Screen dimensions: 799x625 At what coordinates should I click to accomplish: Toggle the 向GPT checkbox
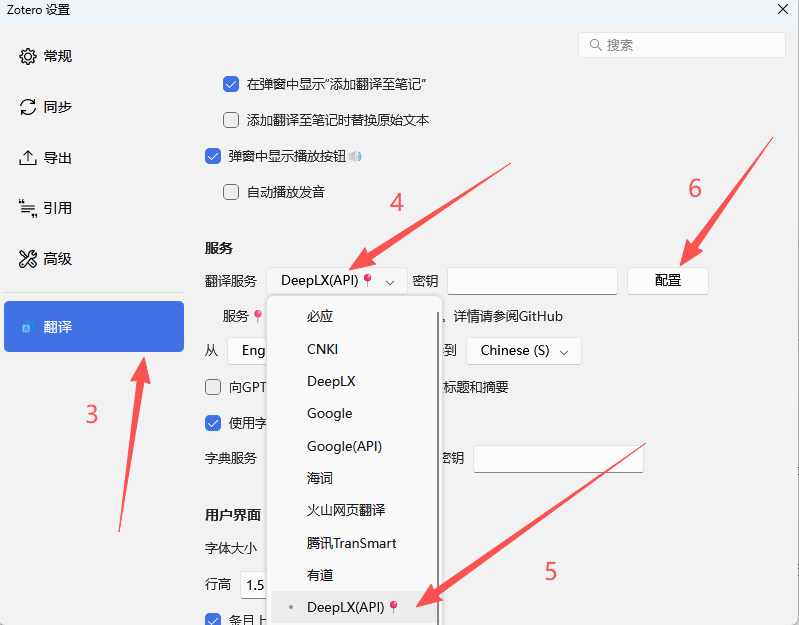tap(212, 387)
